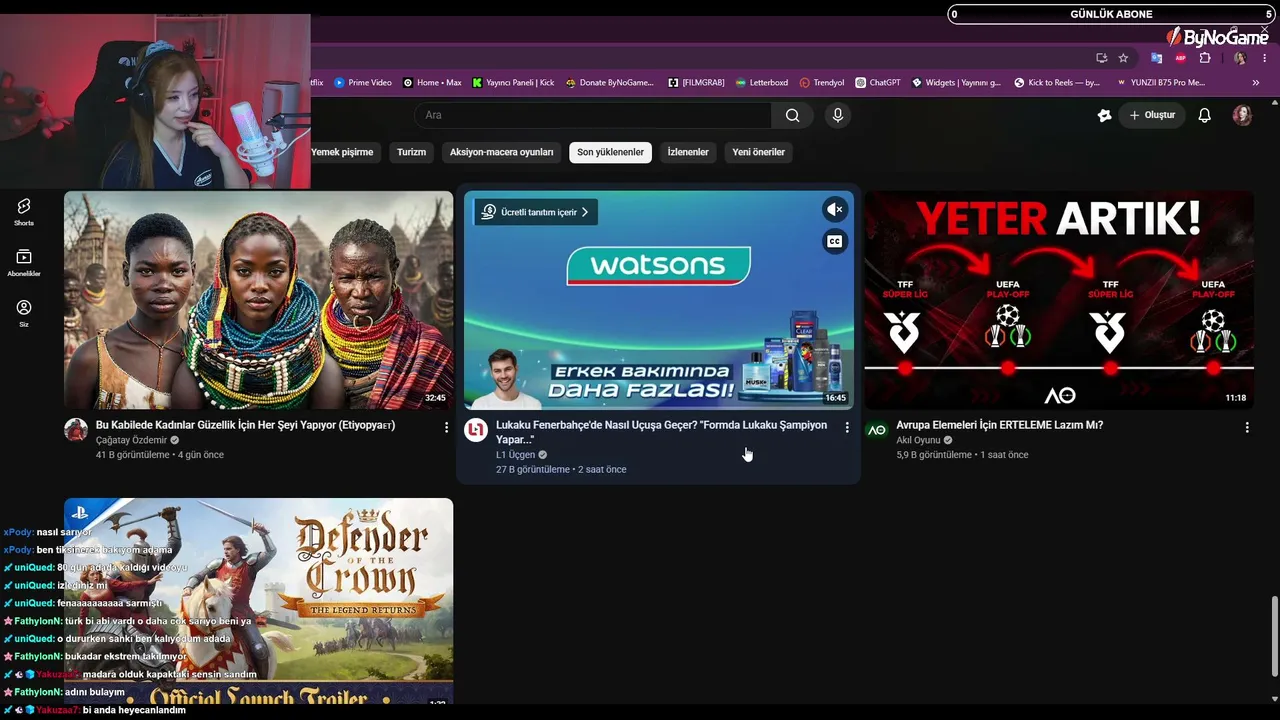1280x720 pixels.
Task: Click the L1 Üçgen channel avatar
Action: [x=476, y=430]
